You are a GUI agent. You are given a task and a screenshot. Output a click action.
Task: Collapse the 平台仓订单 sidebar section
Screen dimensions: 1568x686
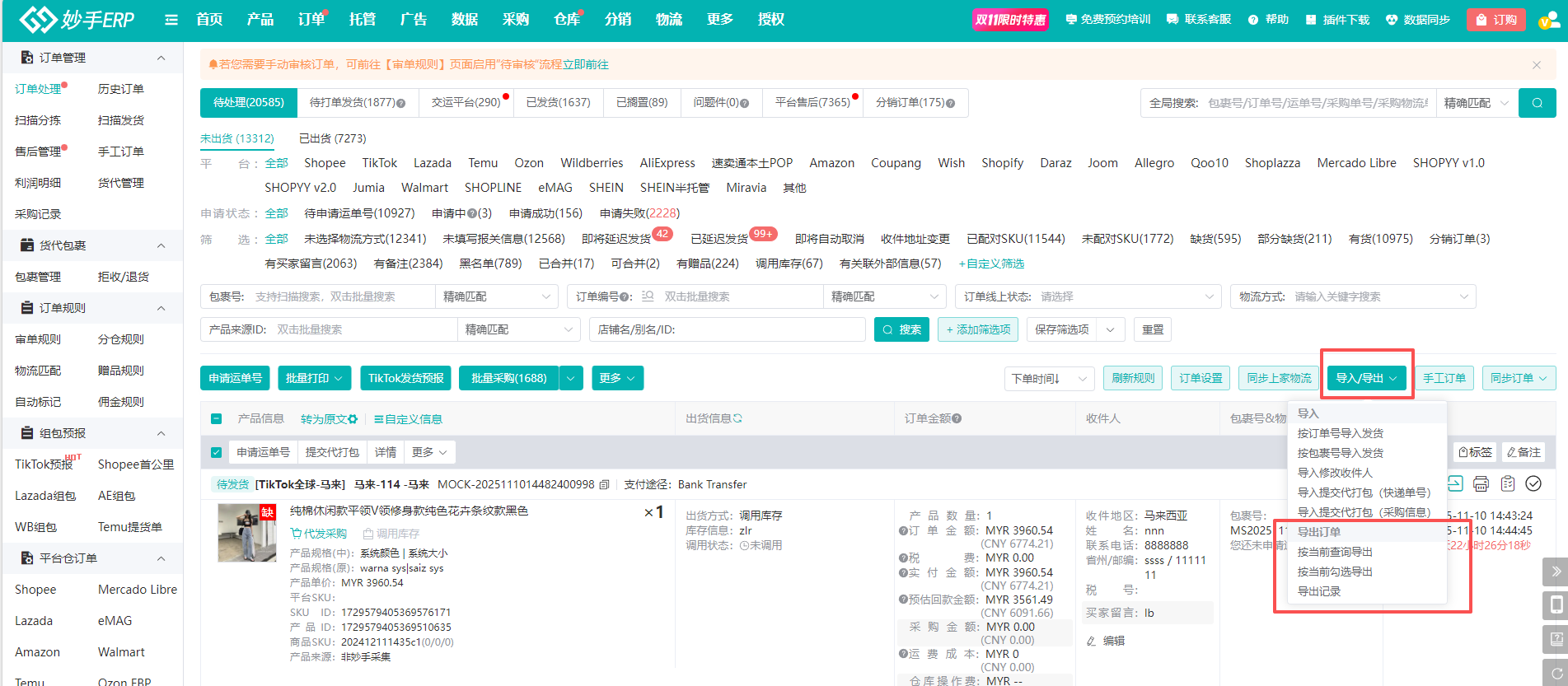tap(161, 558)
